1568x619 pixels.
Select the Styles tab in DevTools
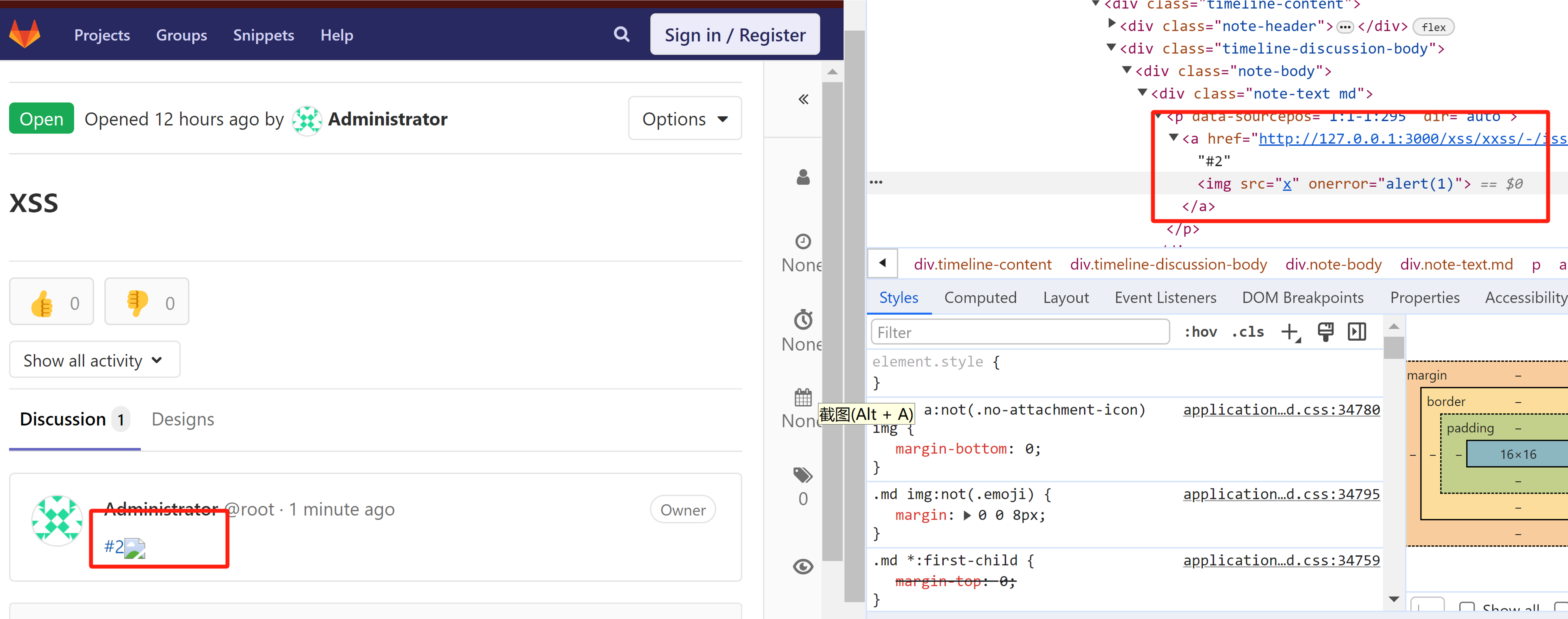899,298
